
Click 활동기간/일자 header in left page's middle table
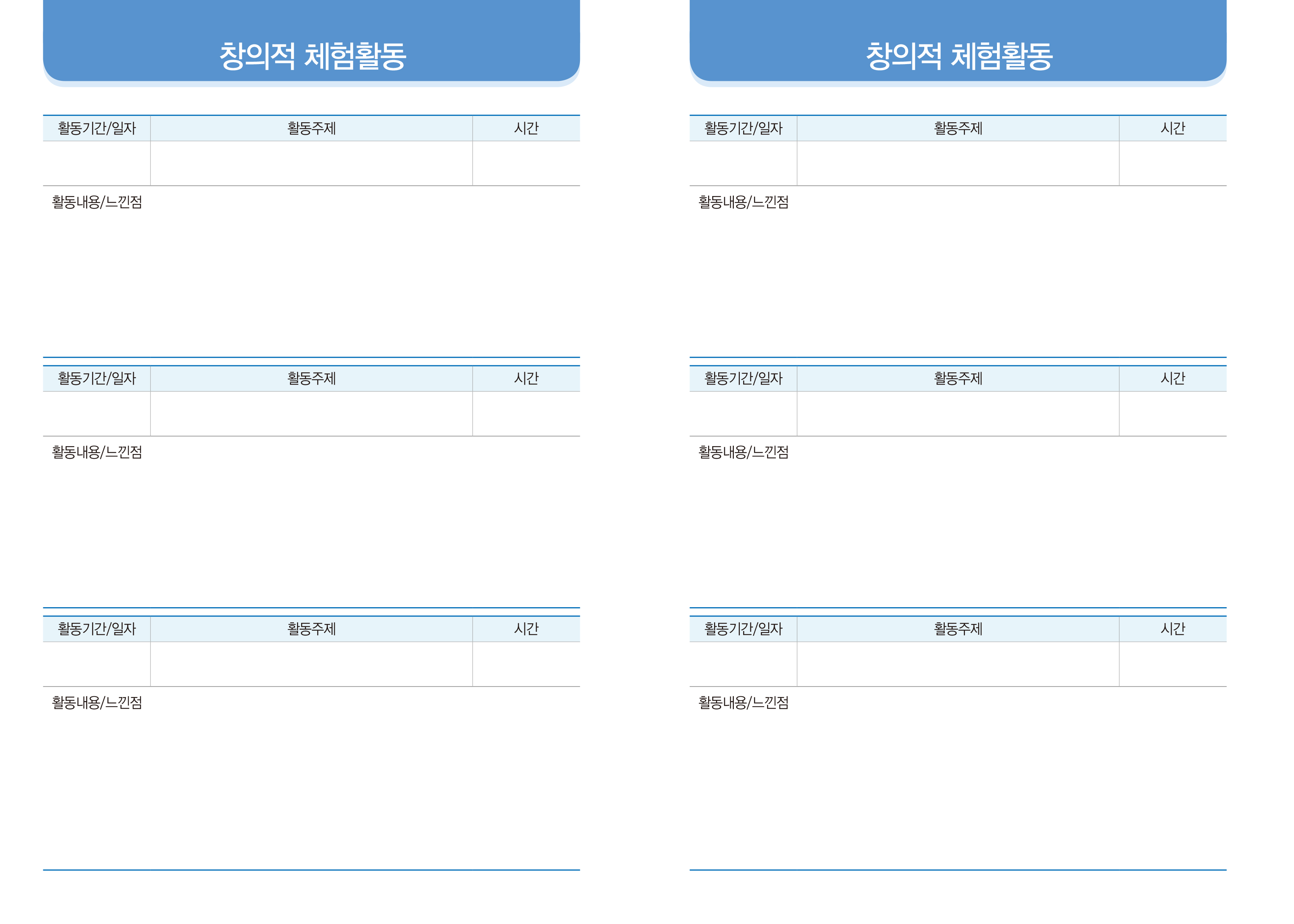[97, 378]
